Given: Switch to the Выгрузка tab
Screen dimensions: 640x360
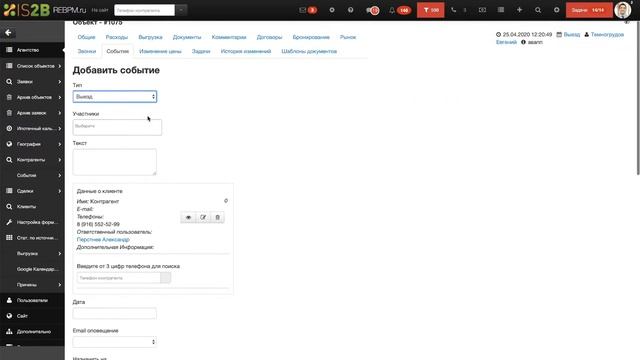Looking at the screenshot, I should (150, 37).
